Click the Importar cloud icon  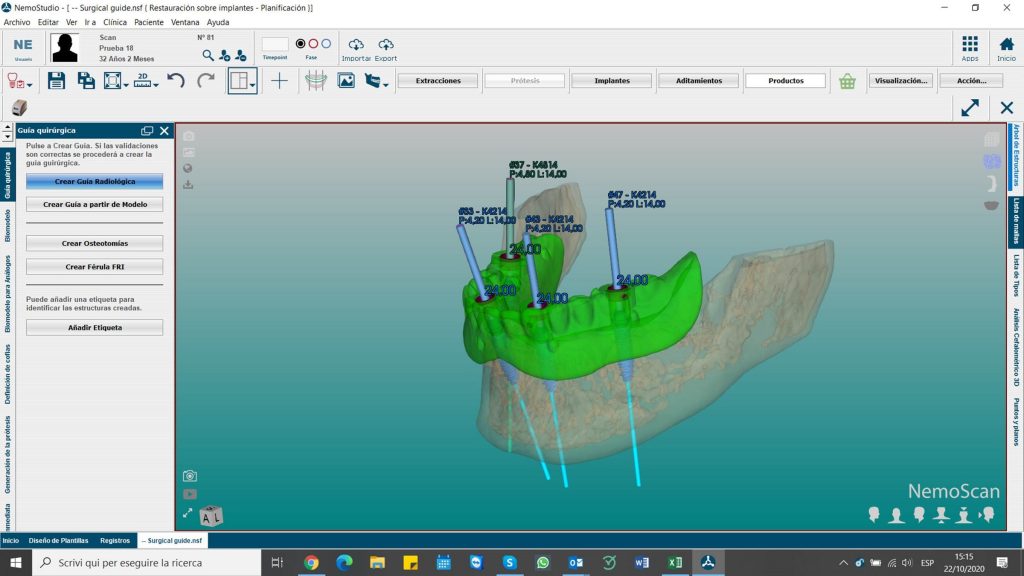pyautogui.click(x=356, y=44)
